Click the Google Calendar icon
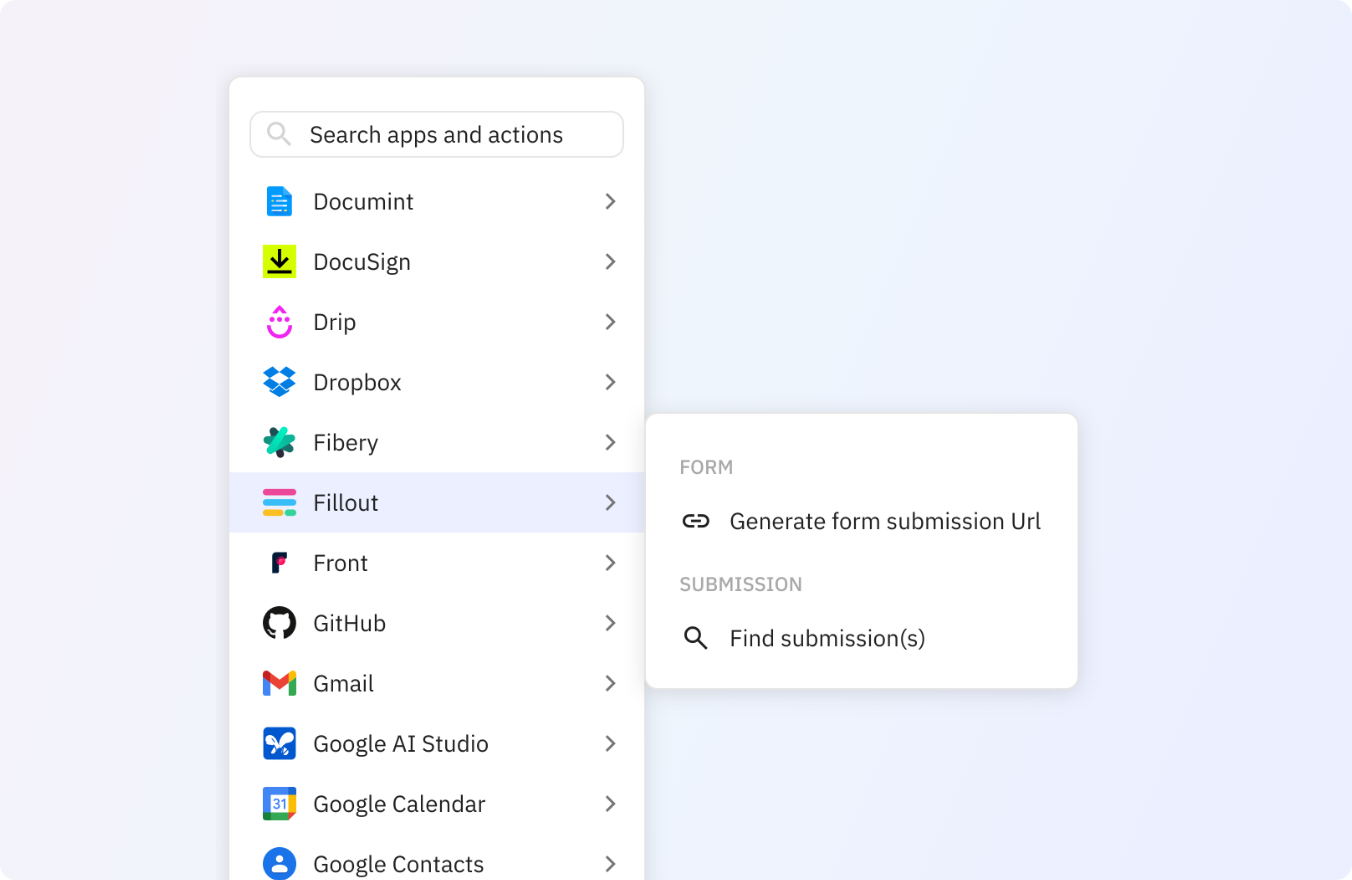 (x=279, y=803)
